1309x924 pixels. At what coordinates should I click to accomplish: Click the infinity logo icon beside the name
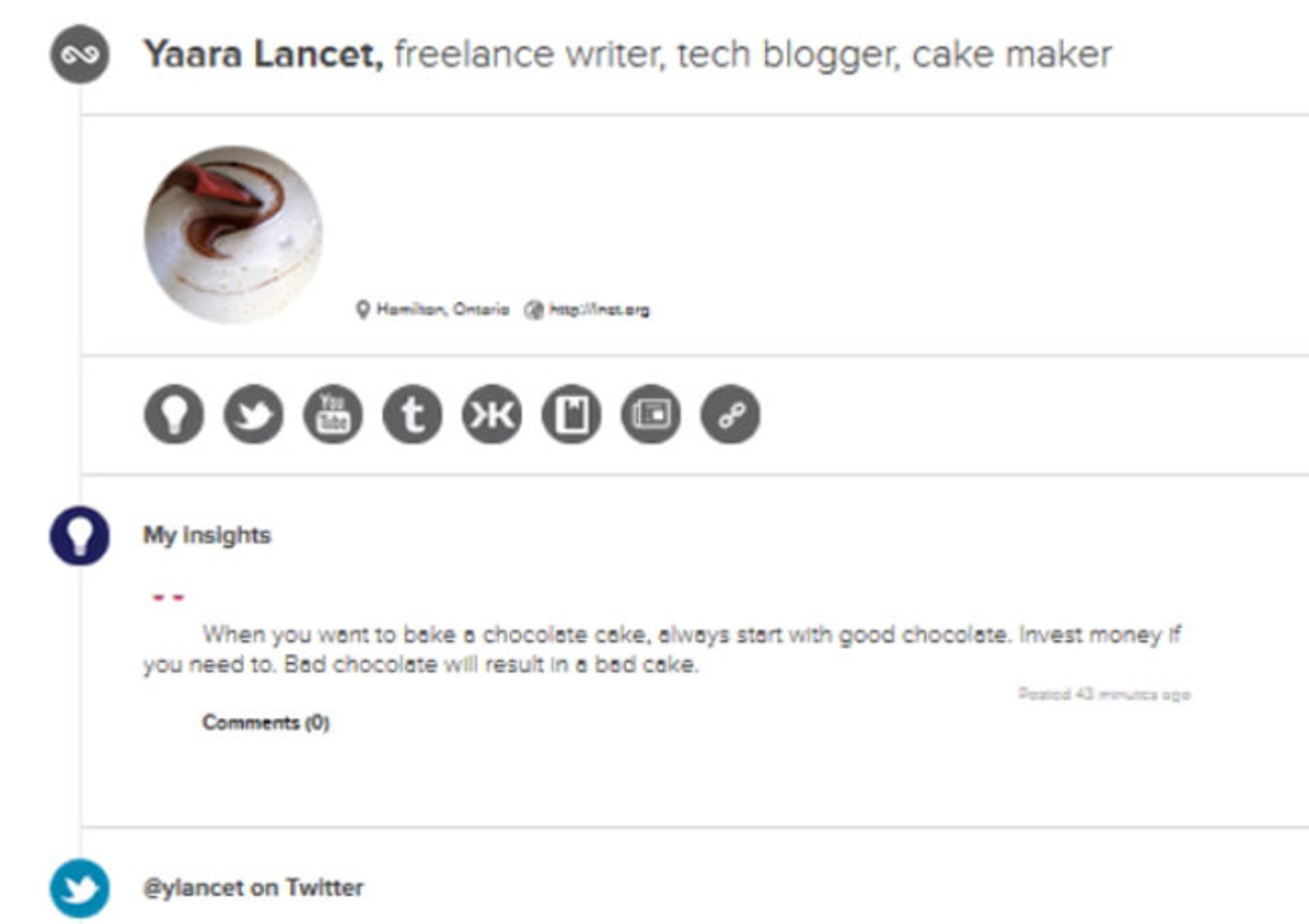tap(80, 55)
